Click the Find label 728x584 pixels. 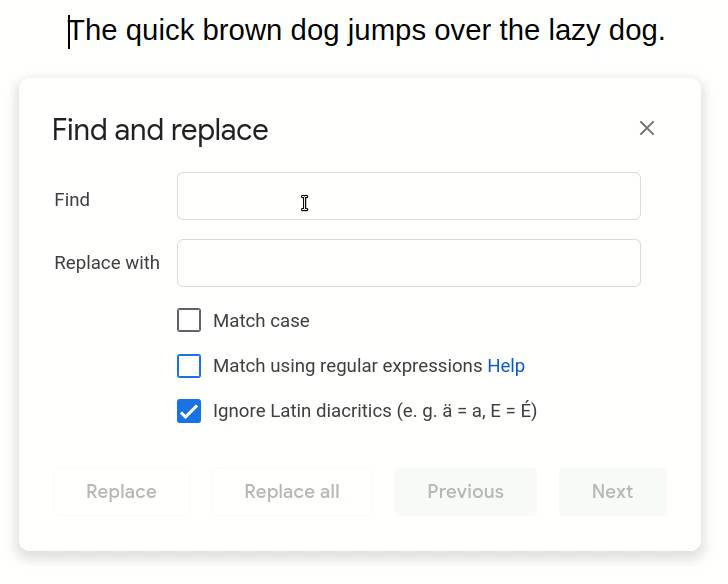click(x=72, y=200)
